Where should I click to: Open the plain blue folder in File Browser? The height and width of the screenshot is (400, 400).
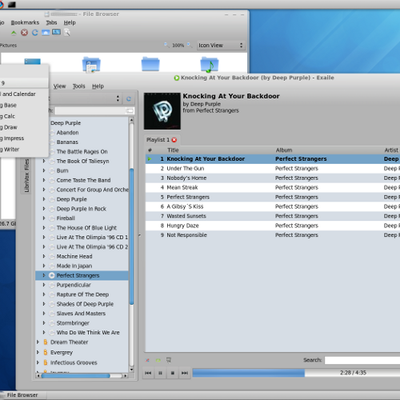(150, 64)
